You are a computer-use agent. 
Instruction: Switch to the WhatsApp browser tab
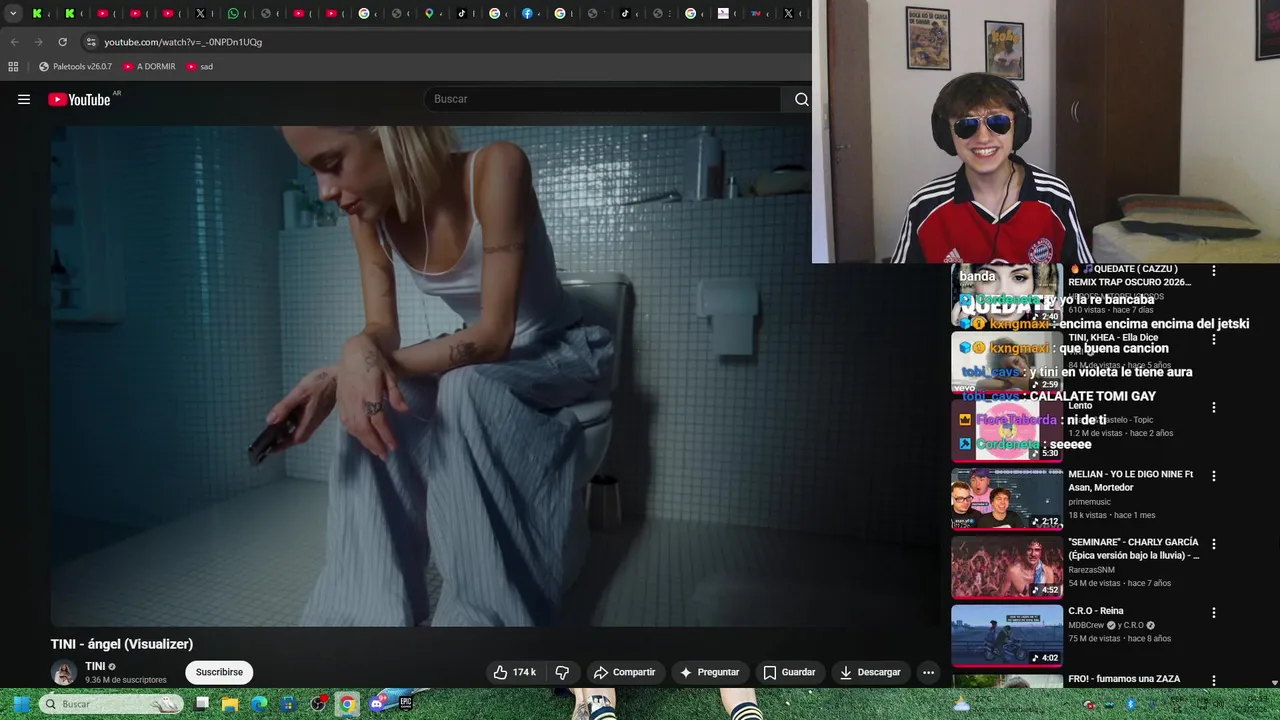pos(233,13)
